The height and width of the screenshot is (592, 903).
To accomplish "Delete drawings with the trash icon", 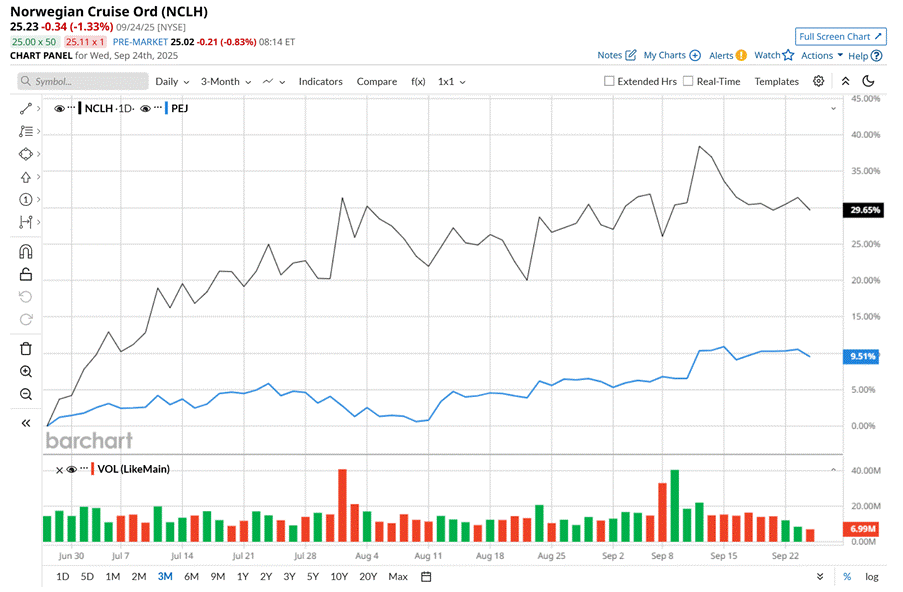I will point(25,349).
